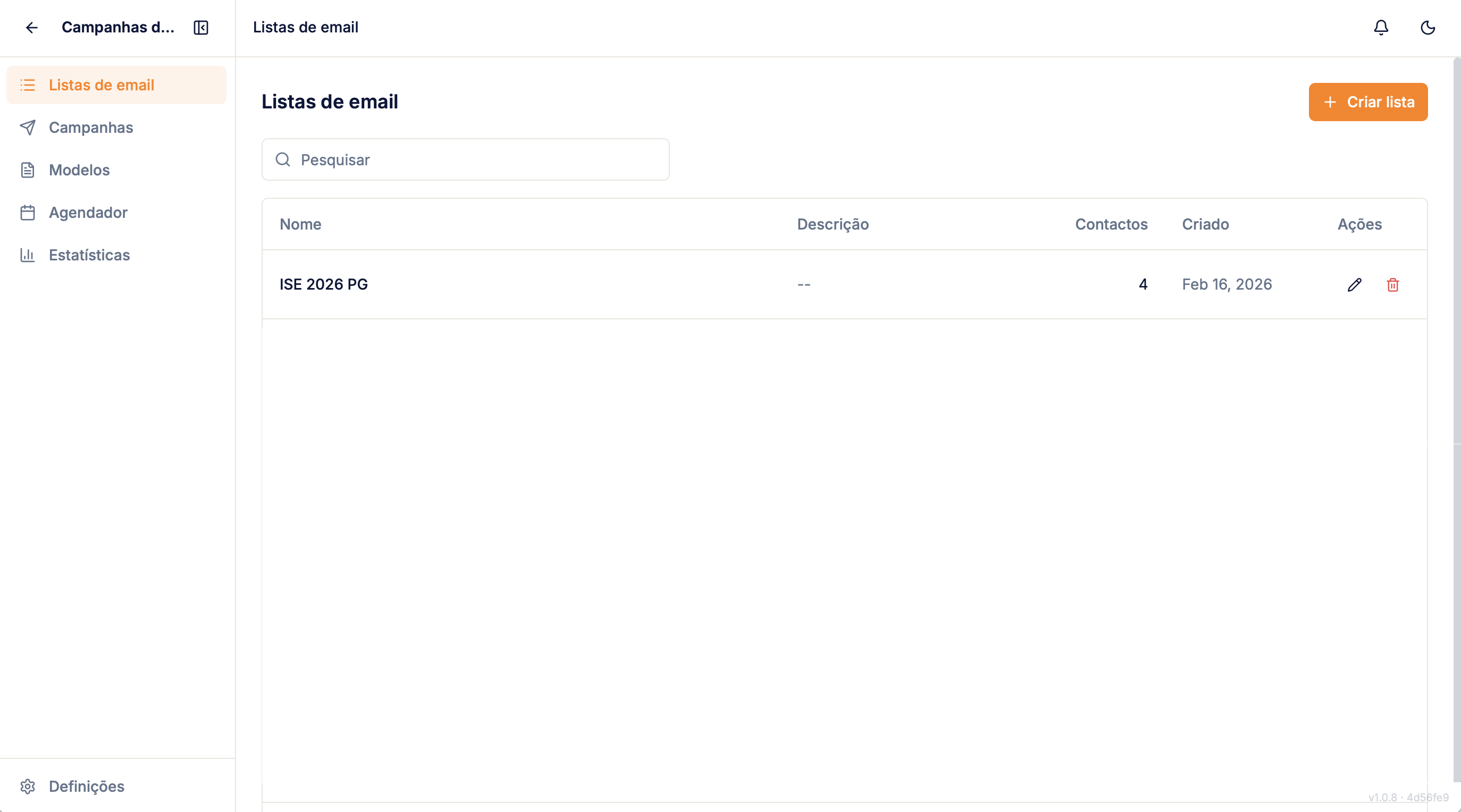Open the Modelos page
Viewport: 1461px width, 812px height.
(x=79, y=170)
